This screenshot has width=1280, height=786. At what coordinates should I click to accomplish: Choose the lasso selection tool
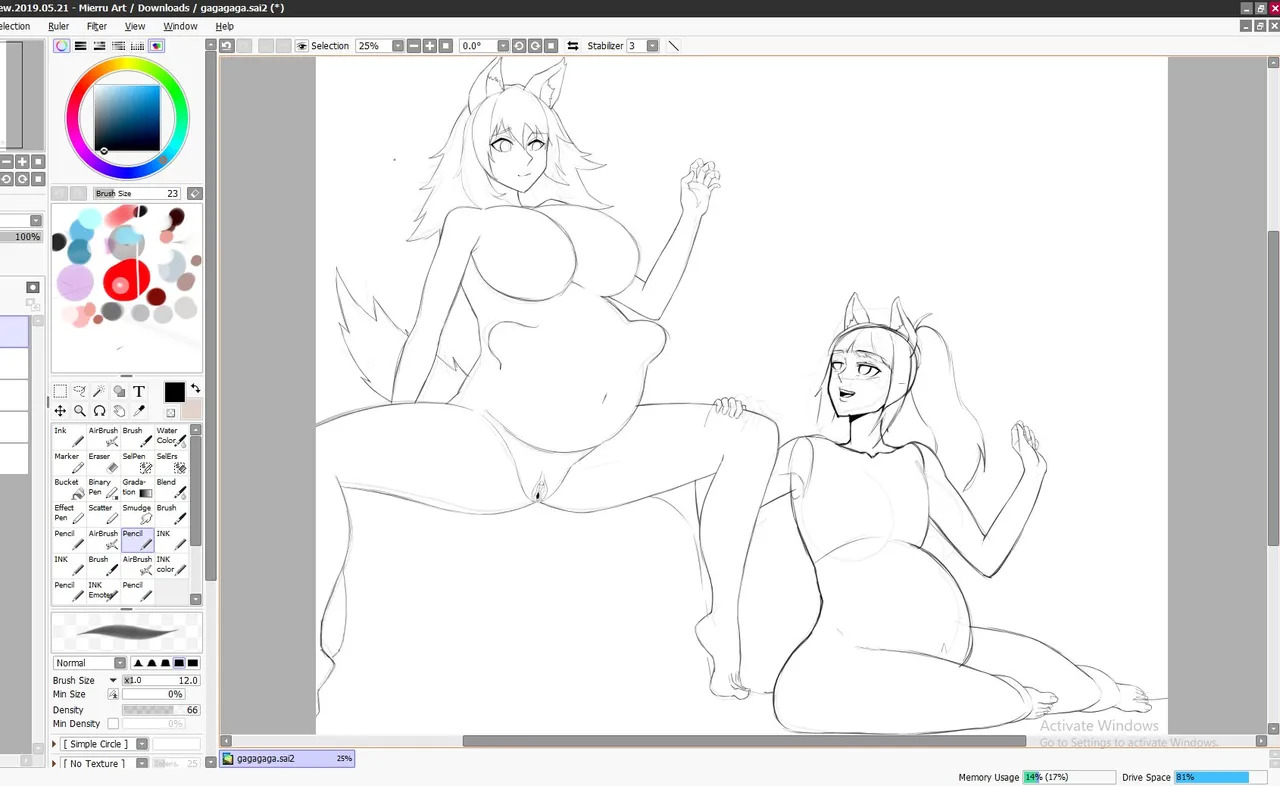(x=80, y=391)
